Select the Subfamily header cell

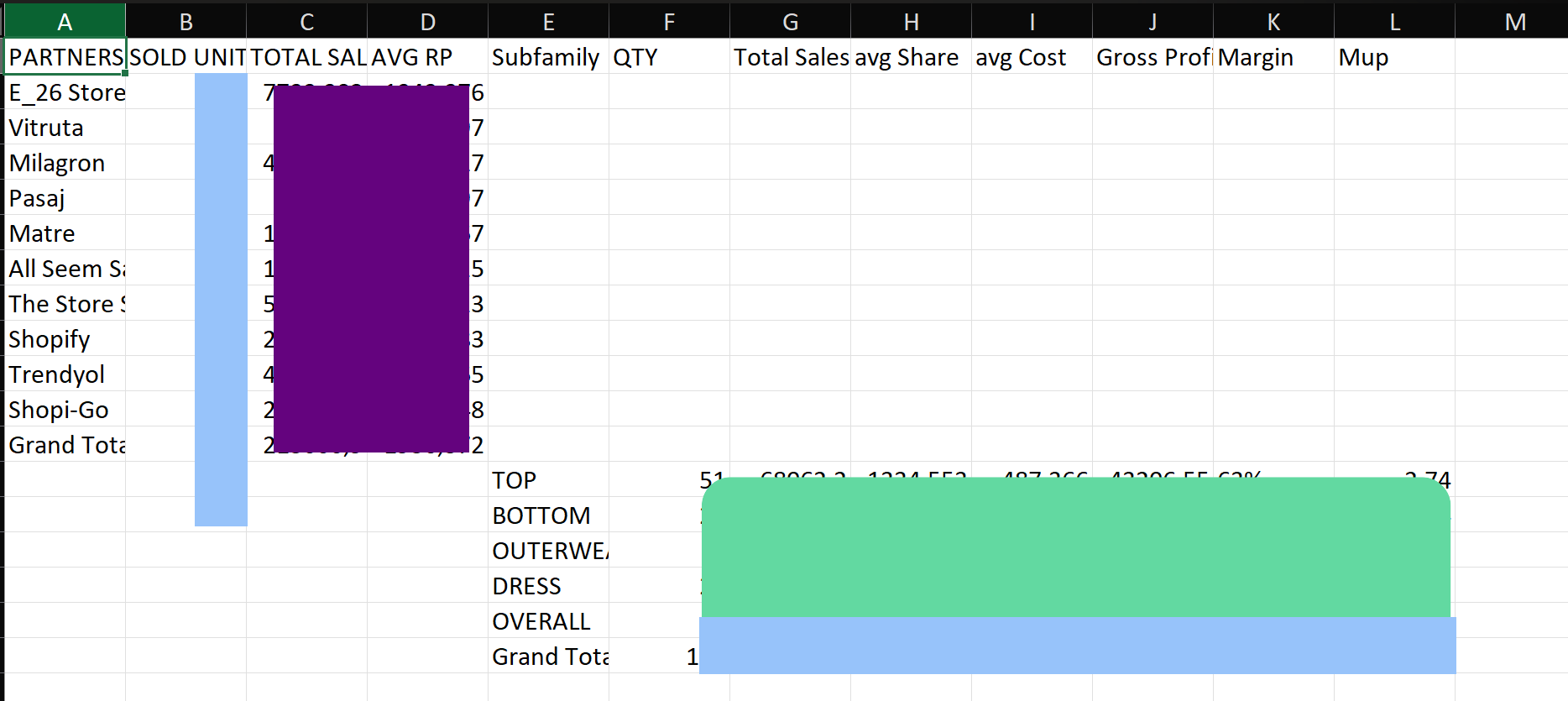tap(547, 57)
